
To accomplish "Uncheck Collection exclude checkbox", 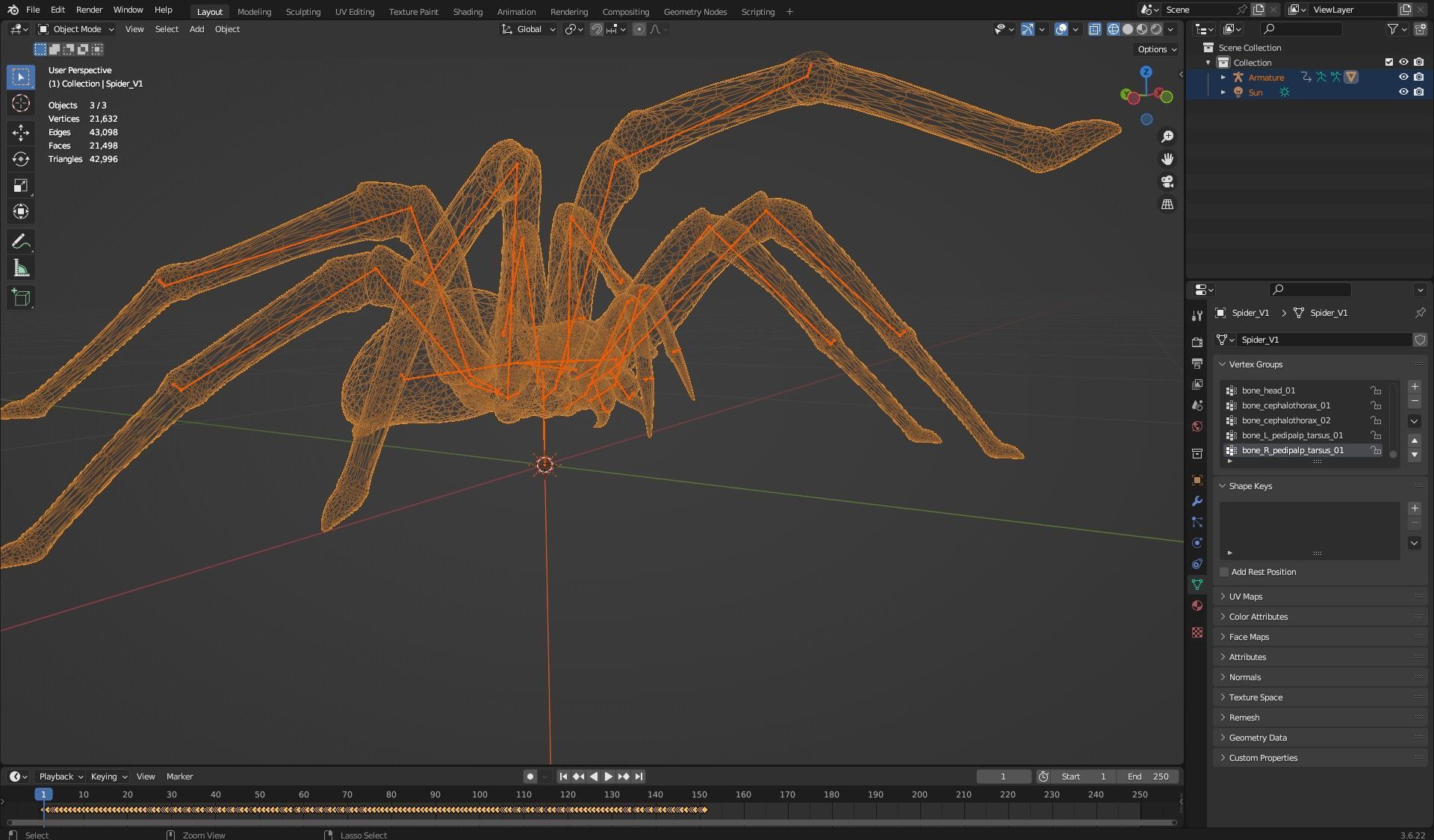I will pos(1389,62).
